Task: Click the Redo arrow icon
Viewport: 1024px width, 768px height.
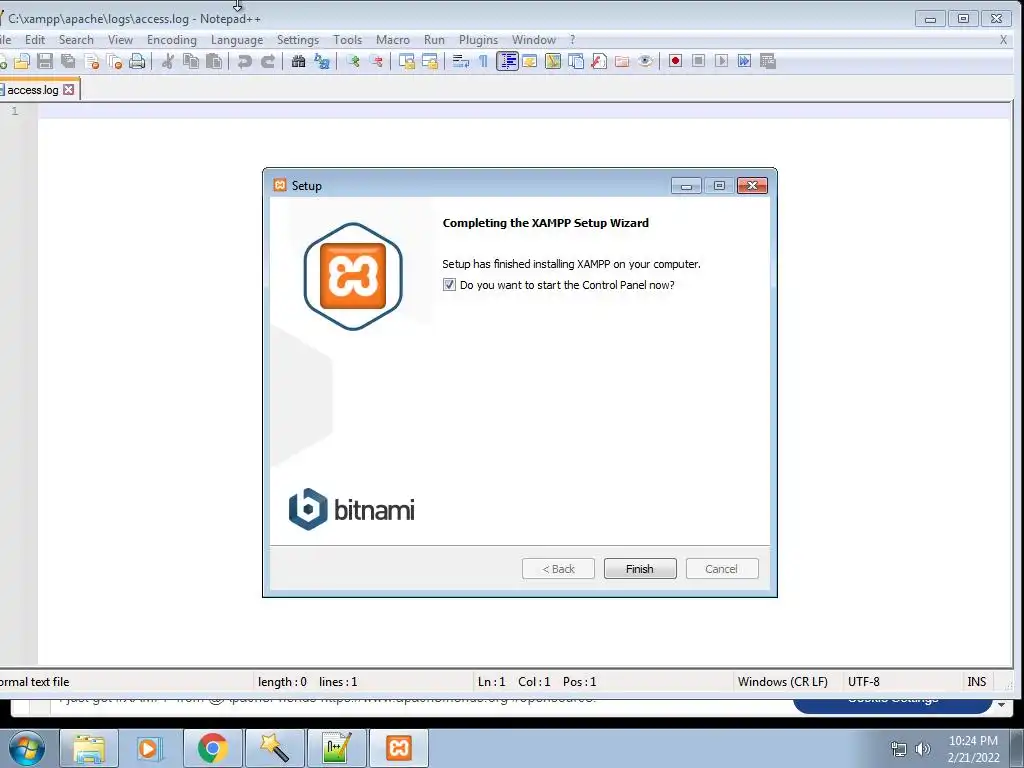Action: [x=268, y=61]
